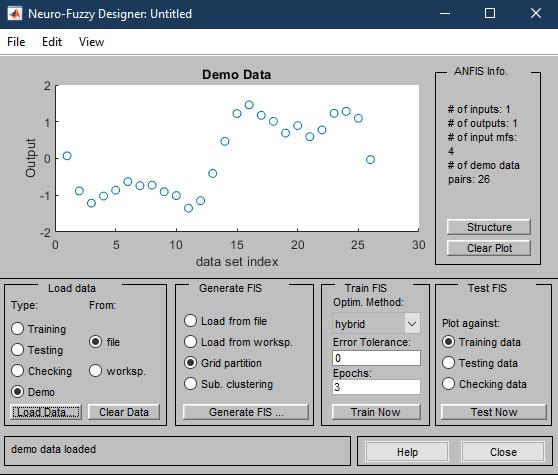Minimize the Neuro-Fuzzy Designer window

pos(445,14)
